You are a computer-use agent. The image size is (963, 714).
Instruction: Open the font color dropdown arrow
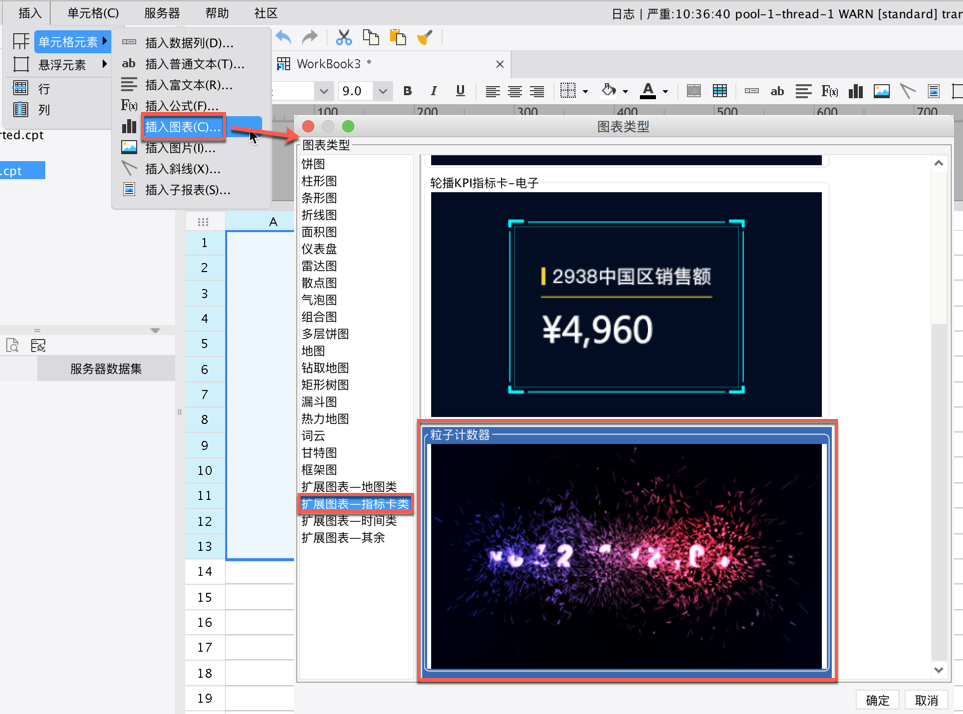[x=665, y=91]
